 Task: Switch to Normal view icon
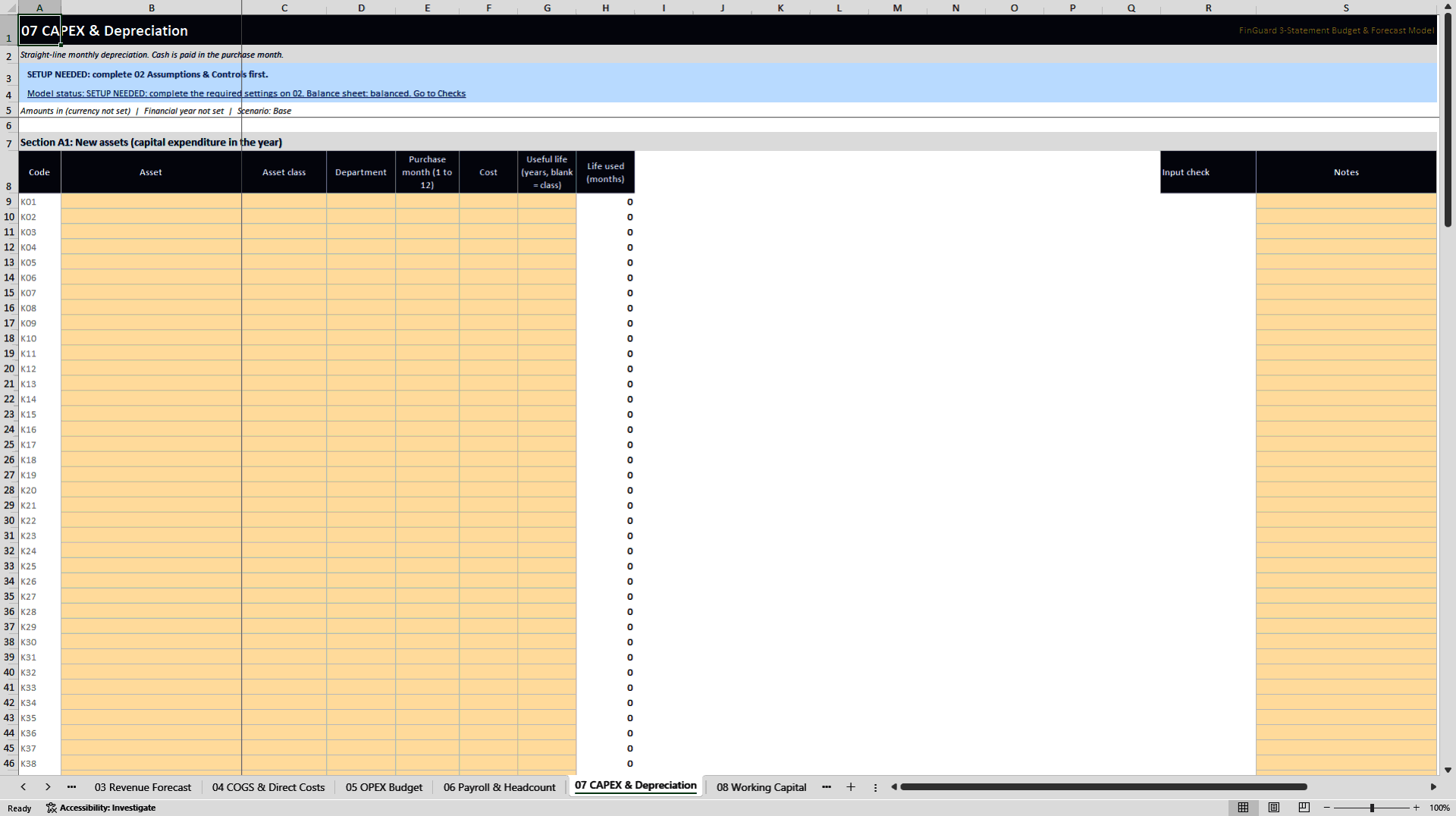tap(1243, 808)
